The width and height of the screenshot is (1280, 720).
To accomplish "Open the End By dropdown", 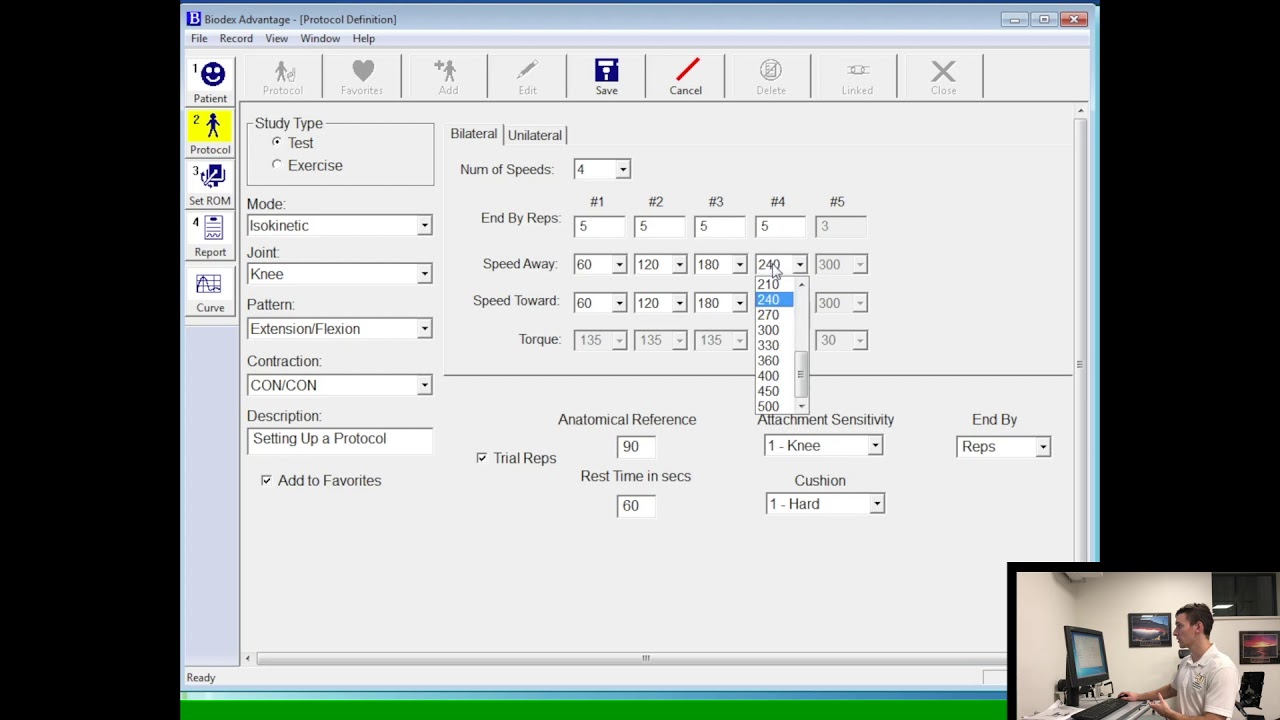I will (x=1042, y=447).
